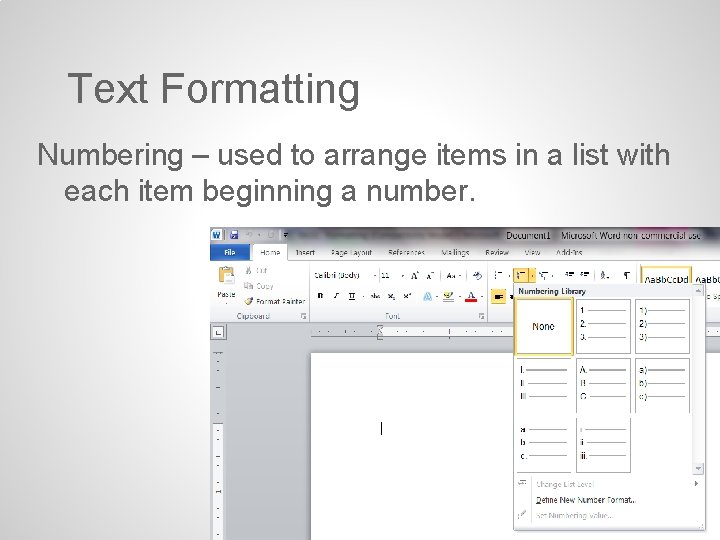Click the Format Painter button
This screenshot has height=540, width=720.
tap(275, 301)
